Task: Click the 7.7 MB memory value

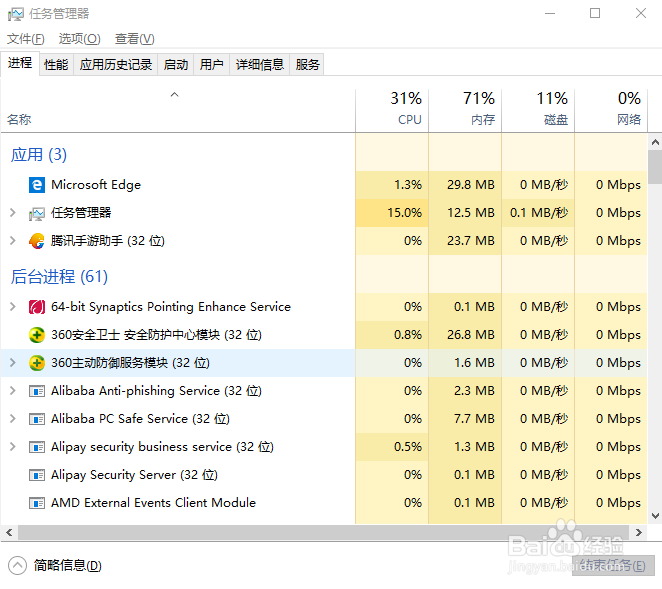Action: (x=474, y=419)
